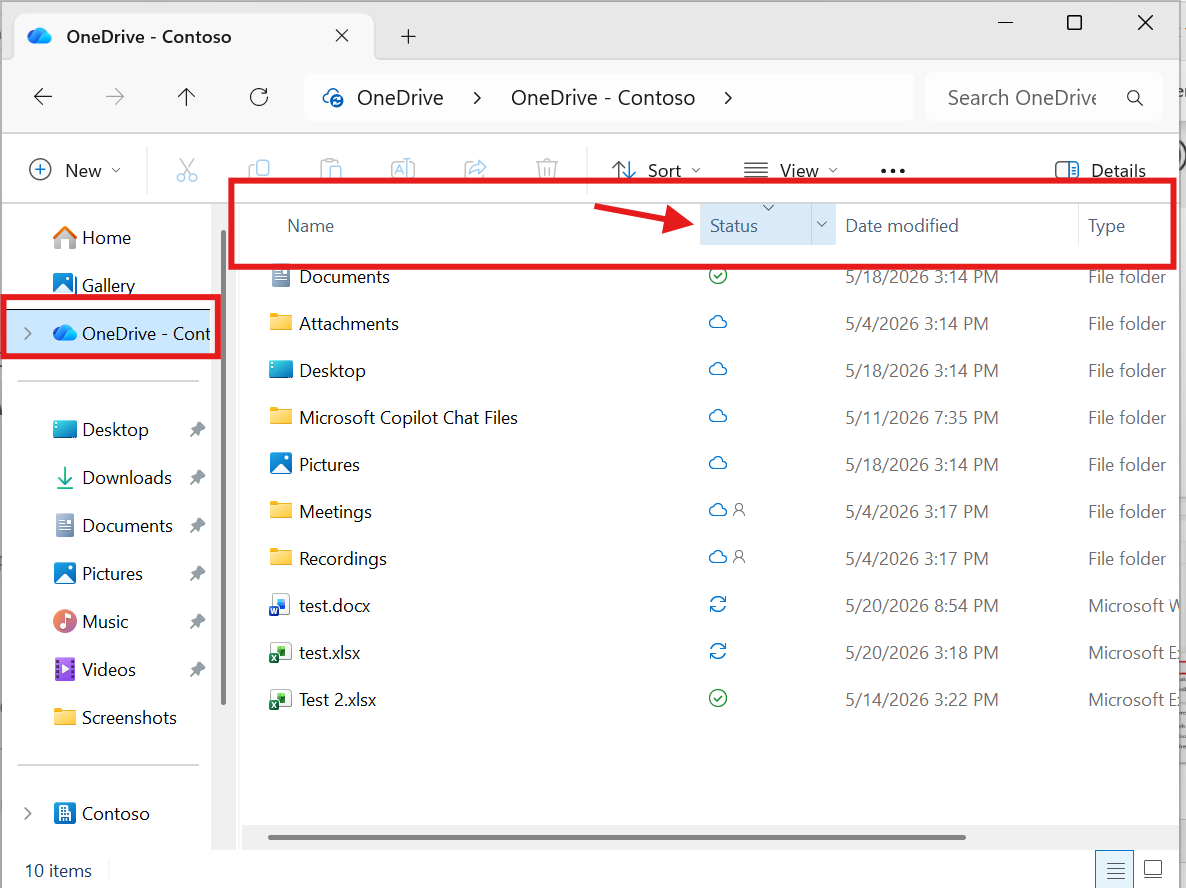Click the pin icon next to Music
The image size is (1186, 888).
[197, 622]
